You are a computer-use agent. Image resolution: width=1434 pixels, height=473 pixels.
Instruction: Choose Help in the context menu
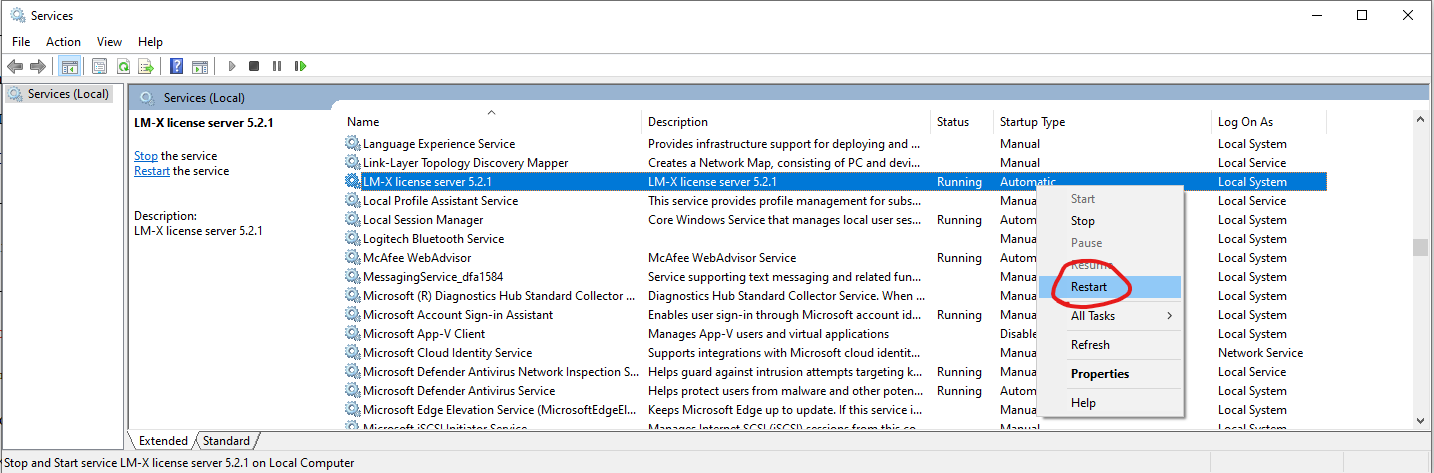click(x=1110, y=403)
